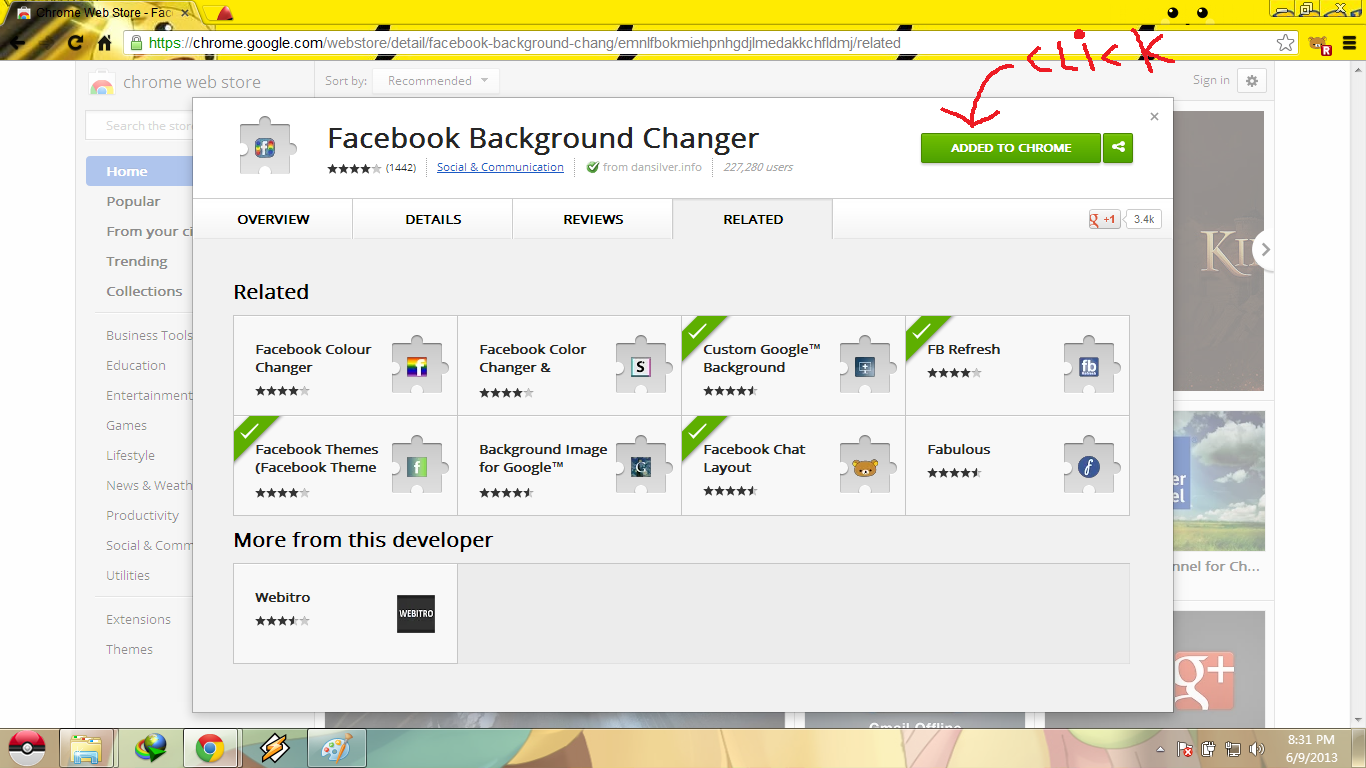Open Internet Download Manager taskbar icon
The width and height of the screenshot is (1366, 768).
point(152,748)
